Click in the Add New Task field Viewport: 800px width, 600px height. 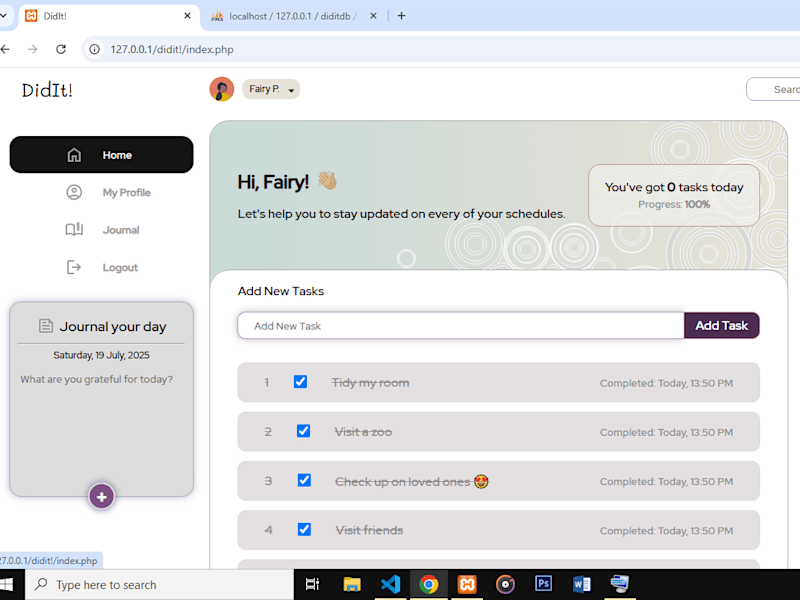pyautogui.click(x=461, y=326)
